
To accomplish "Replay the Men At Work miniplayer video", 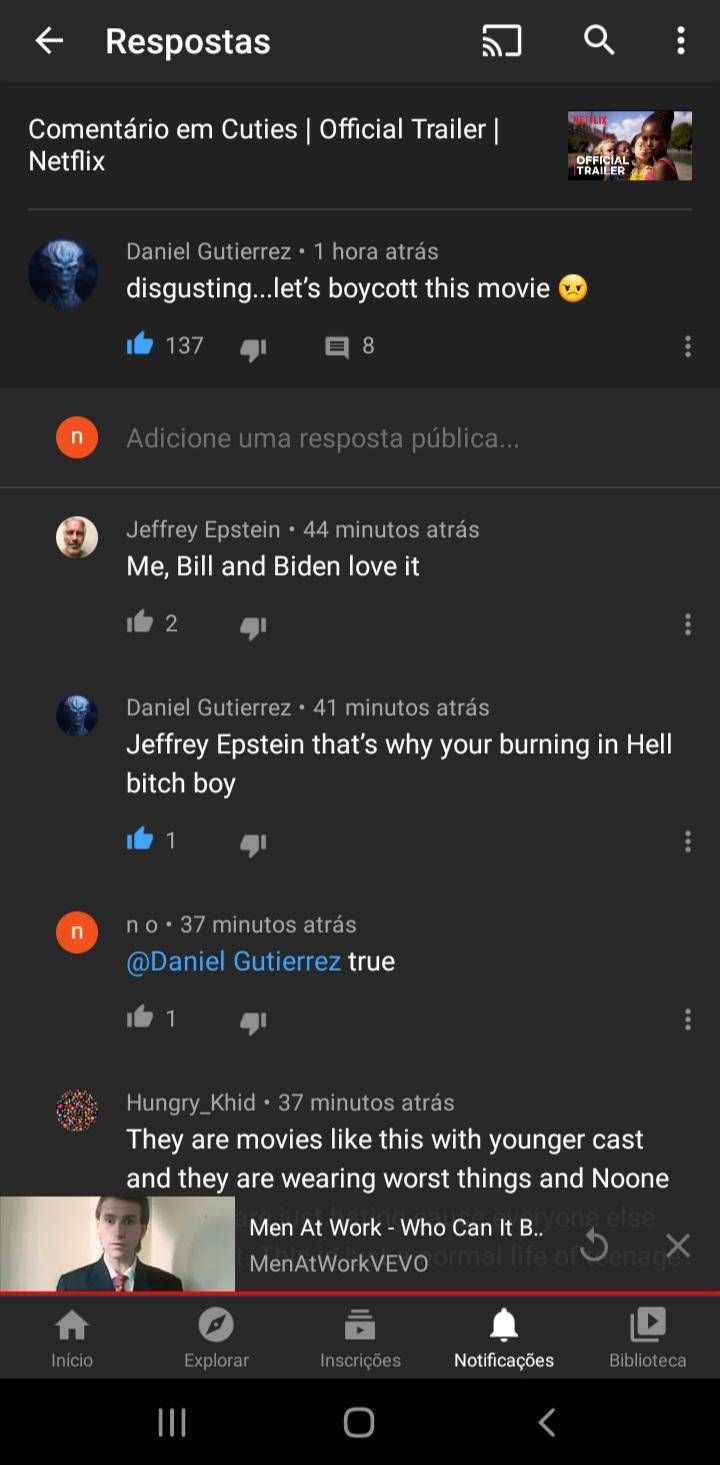I will [594, 1245].
